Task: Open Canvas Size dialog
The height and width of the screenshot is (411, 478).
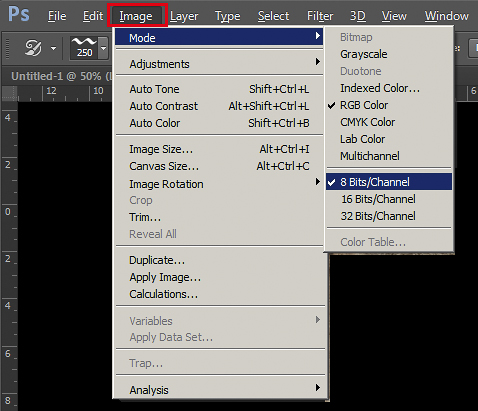Action: 219,166
